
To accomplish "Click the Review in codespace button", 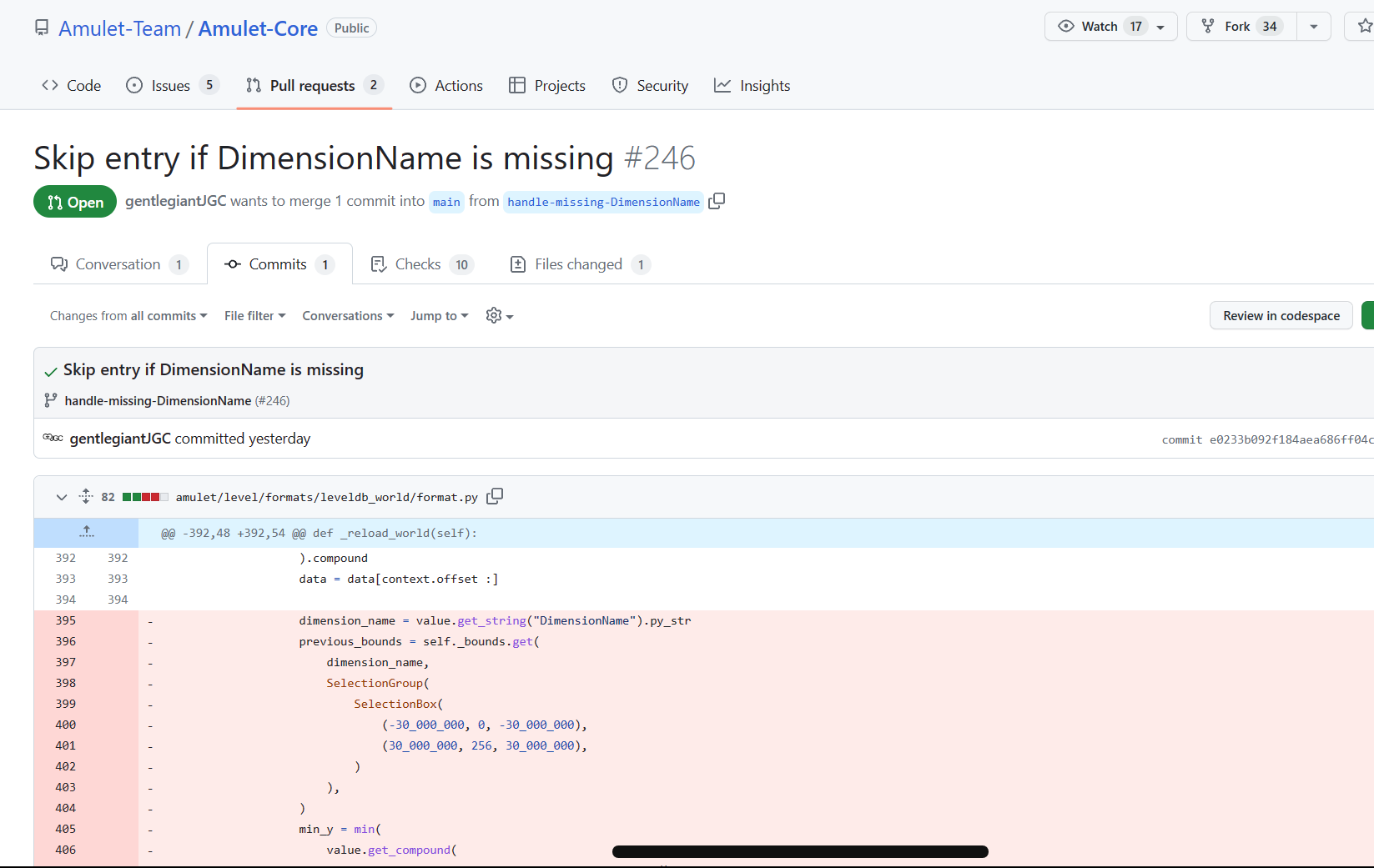I will click(x=1281, y=315).
